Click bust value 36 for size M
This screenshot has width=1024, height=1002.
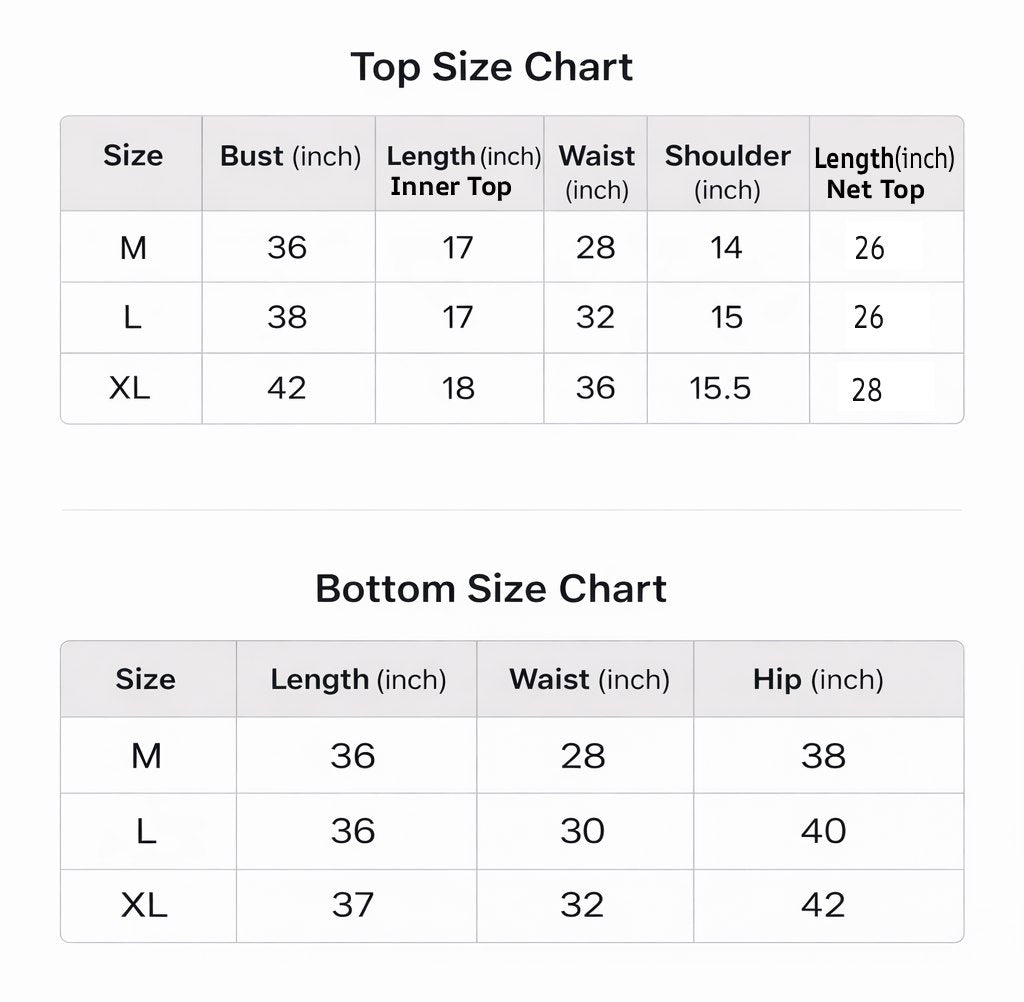click(x=287, y=248)
